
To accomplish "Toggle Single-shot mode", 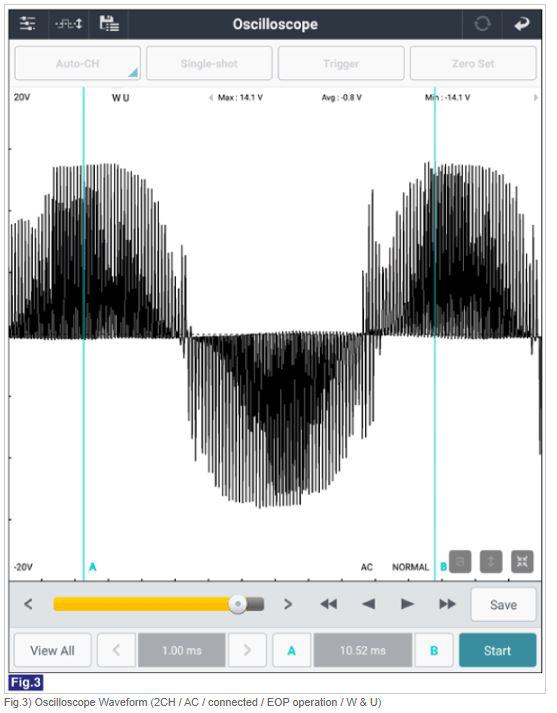I will (209, 63).
